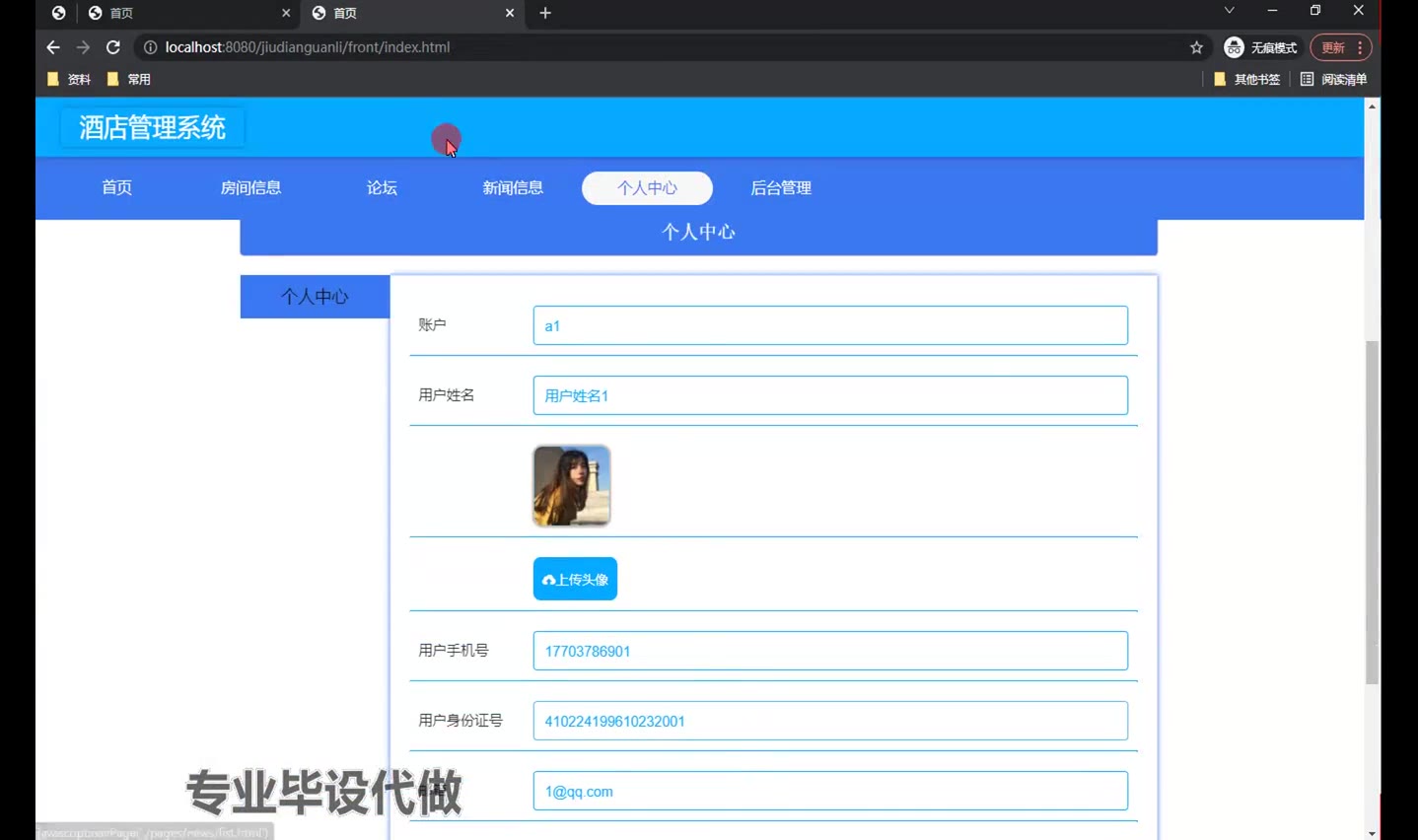Open the 阅读清单 reading list
Screen dimensions: 1418x840
[1334, 79]
